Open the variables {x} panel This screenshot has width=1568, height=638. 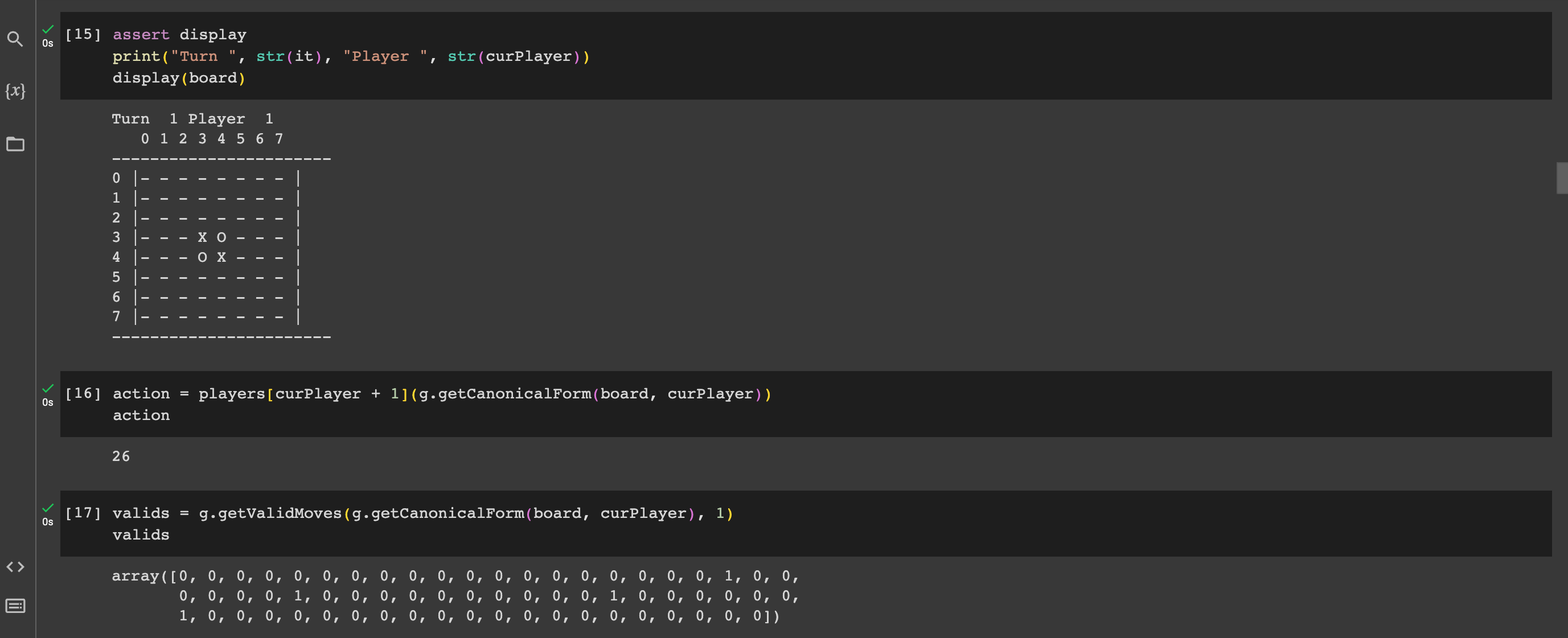15,91
